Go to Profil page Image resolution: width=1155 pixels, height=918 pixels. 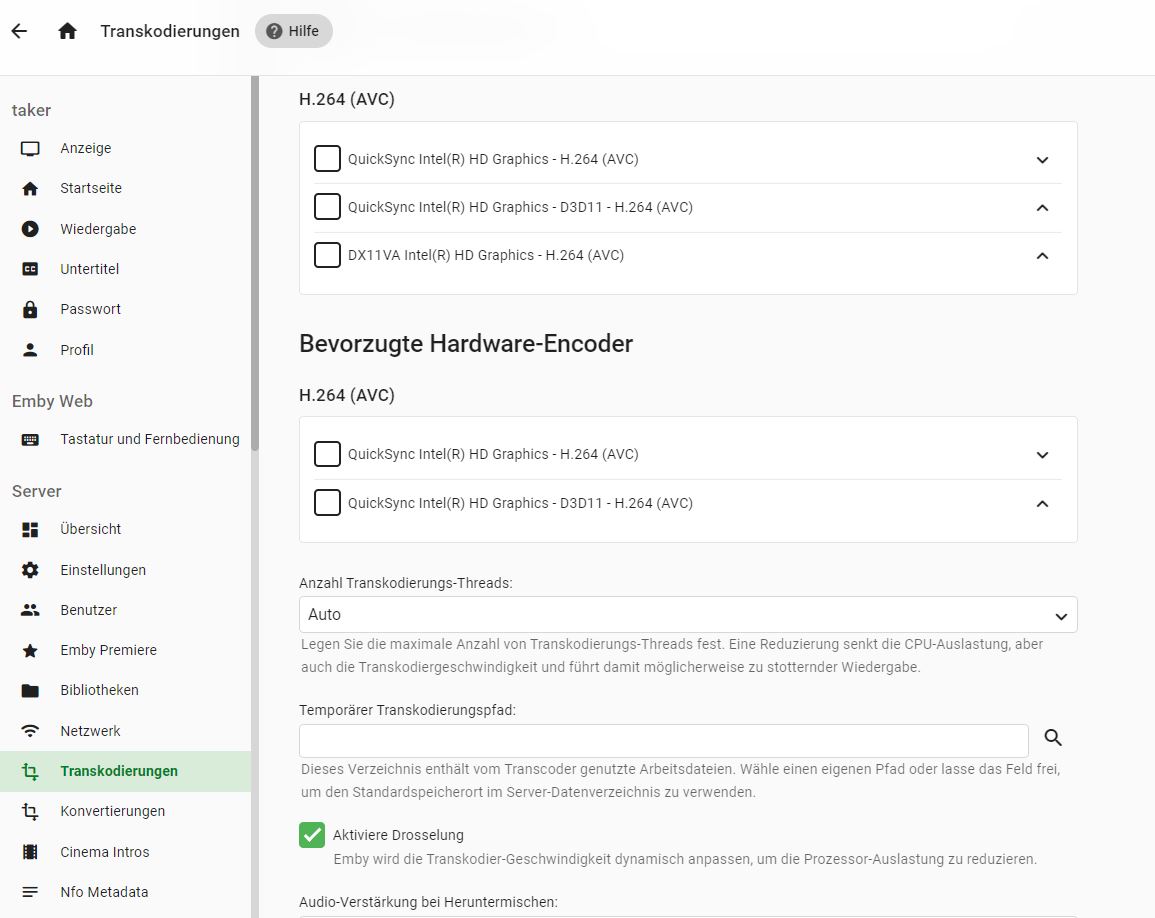(125, 350)
